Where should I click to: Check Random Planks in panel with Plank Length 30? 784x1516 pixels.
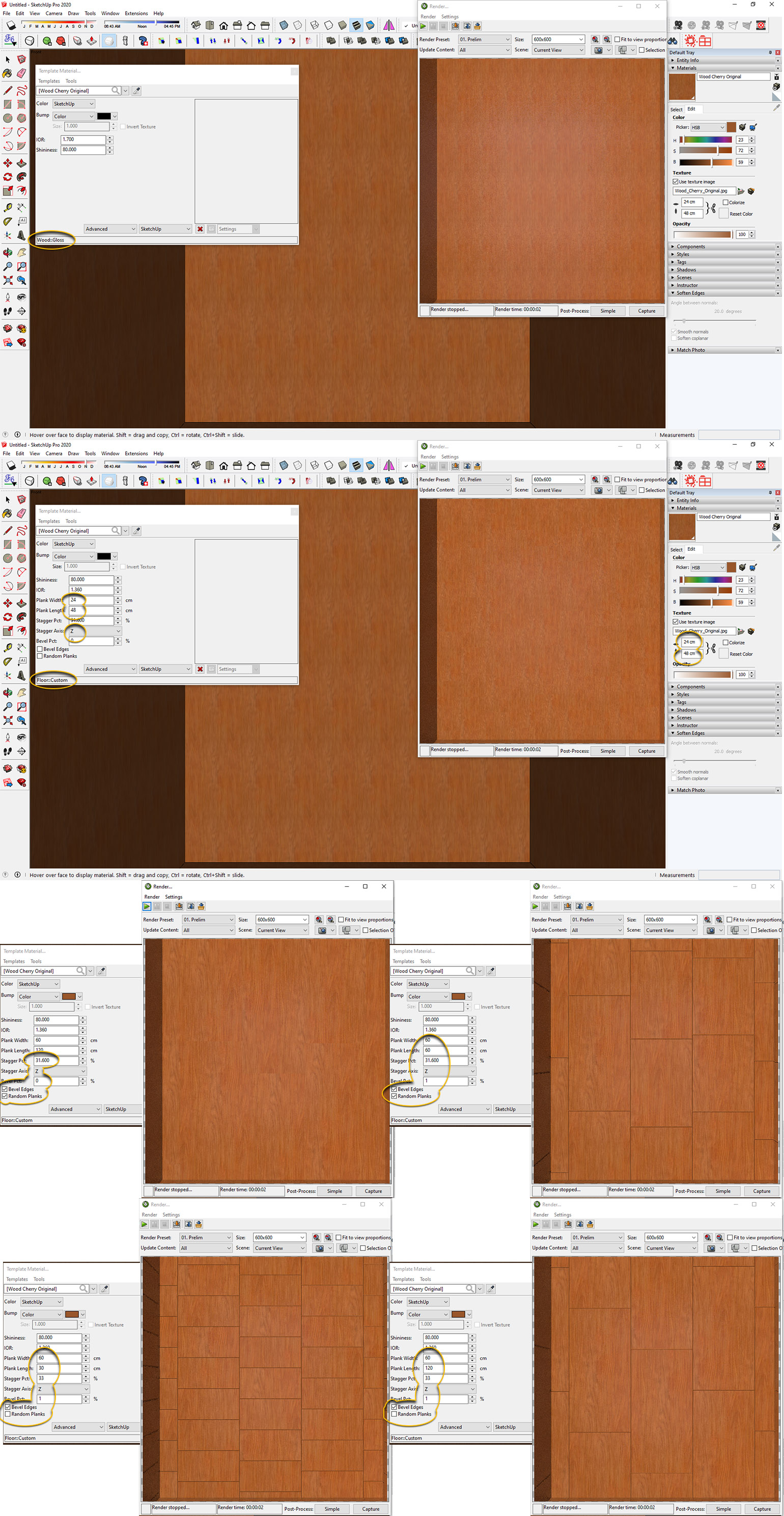coord(8,1414)
